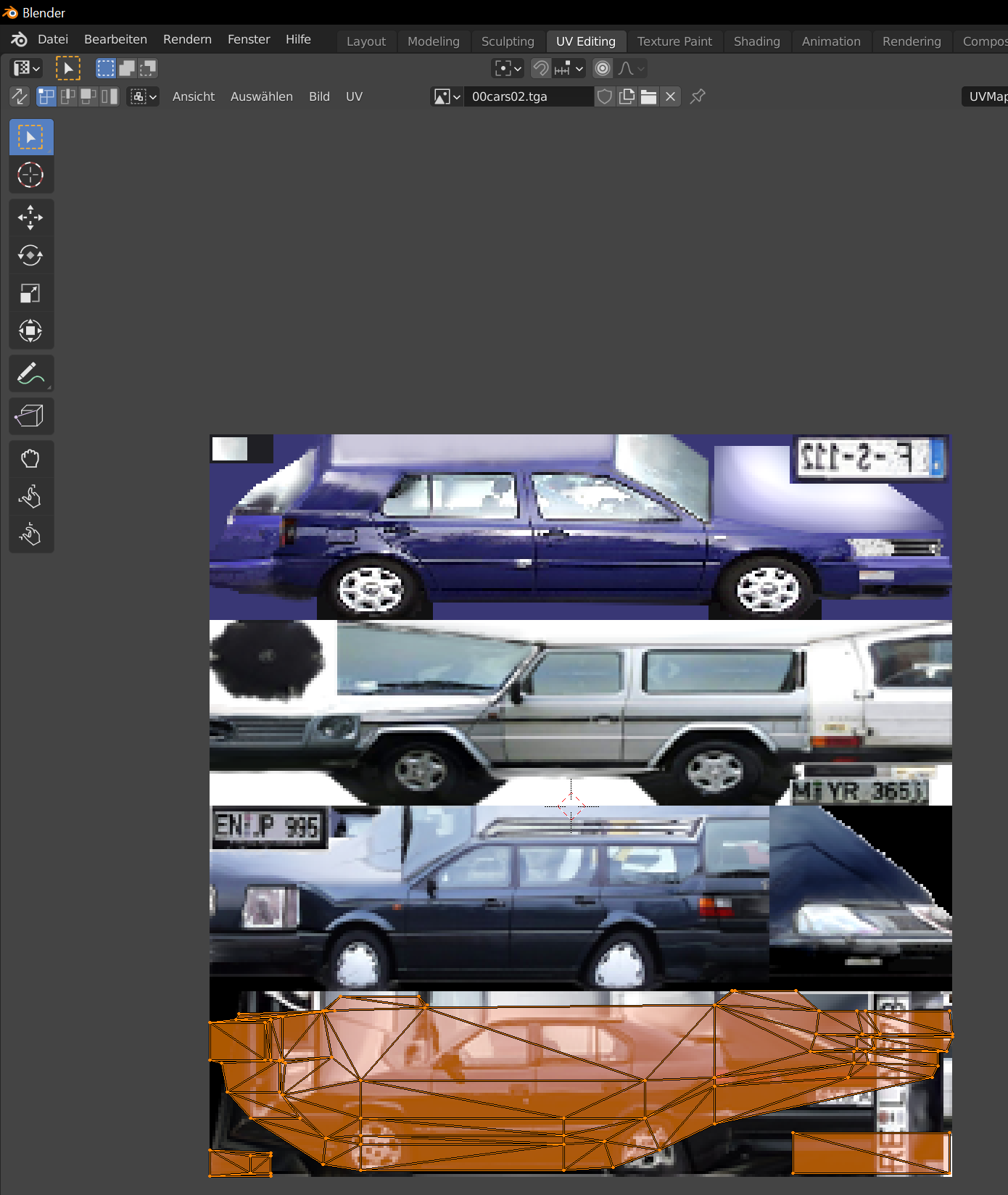Toggle fake user shield for image

605,96
